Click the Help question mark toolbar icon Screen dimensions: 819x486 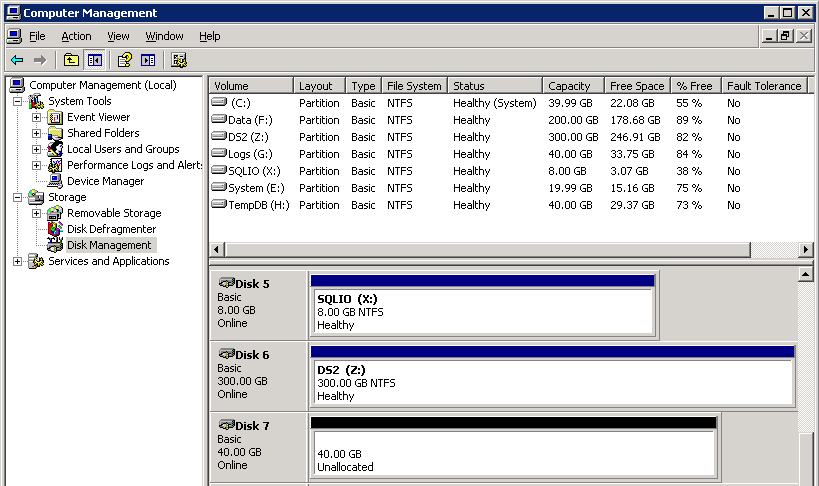click(x=125, y=60)
